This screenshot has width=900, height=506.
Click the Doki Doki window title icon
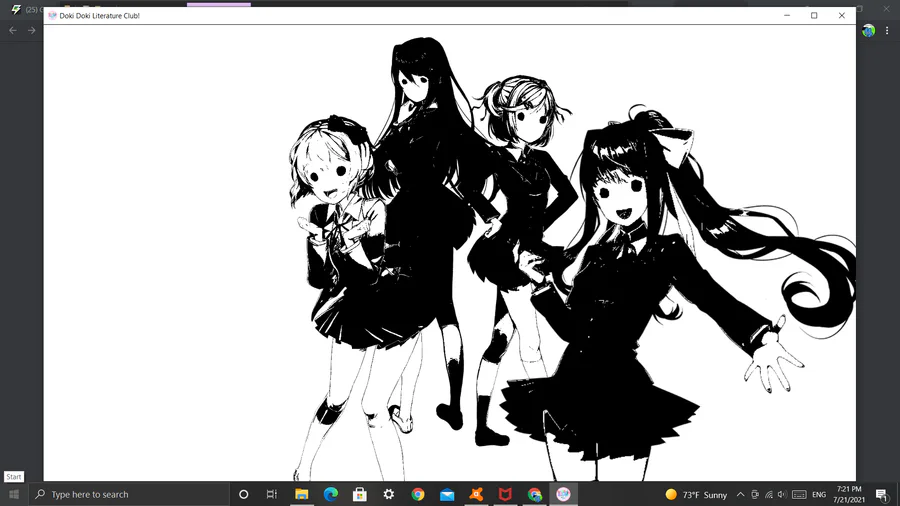52,15
